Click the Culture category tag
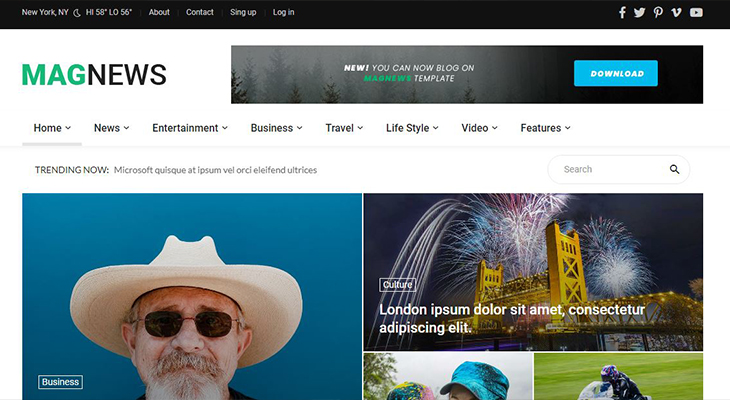Image resolution: width=730 pixels, height=400 pixels. (x=397, y=285)
